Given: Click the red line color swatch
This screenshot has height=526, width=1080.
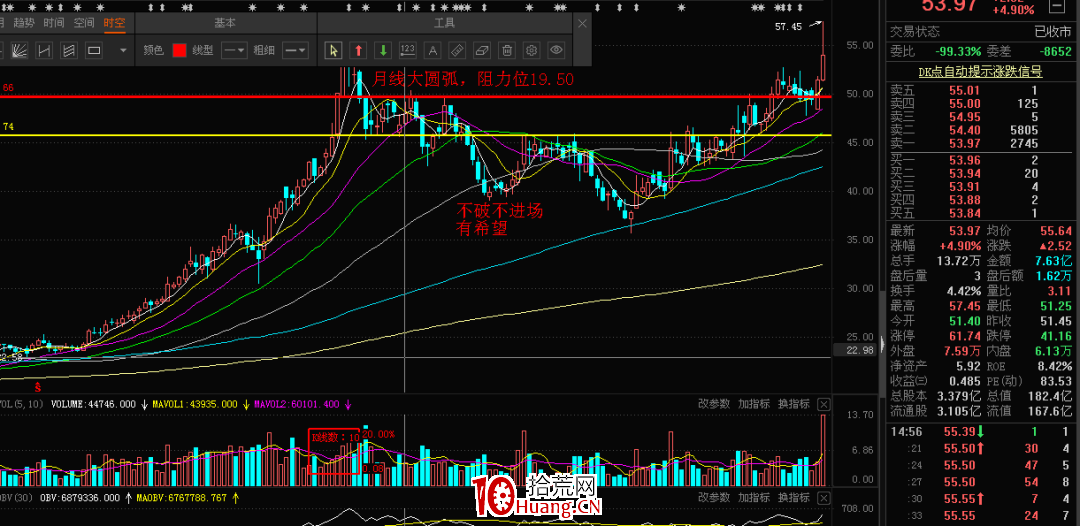Looking at the screenshot, I should (179, 50).
